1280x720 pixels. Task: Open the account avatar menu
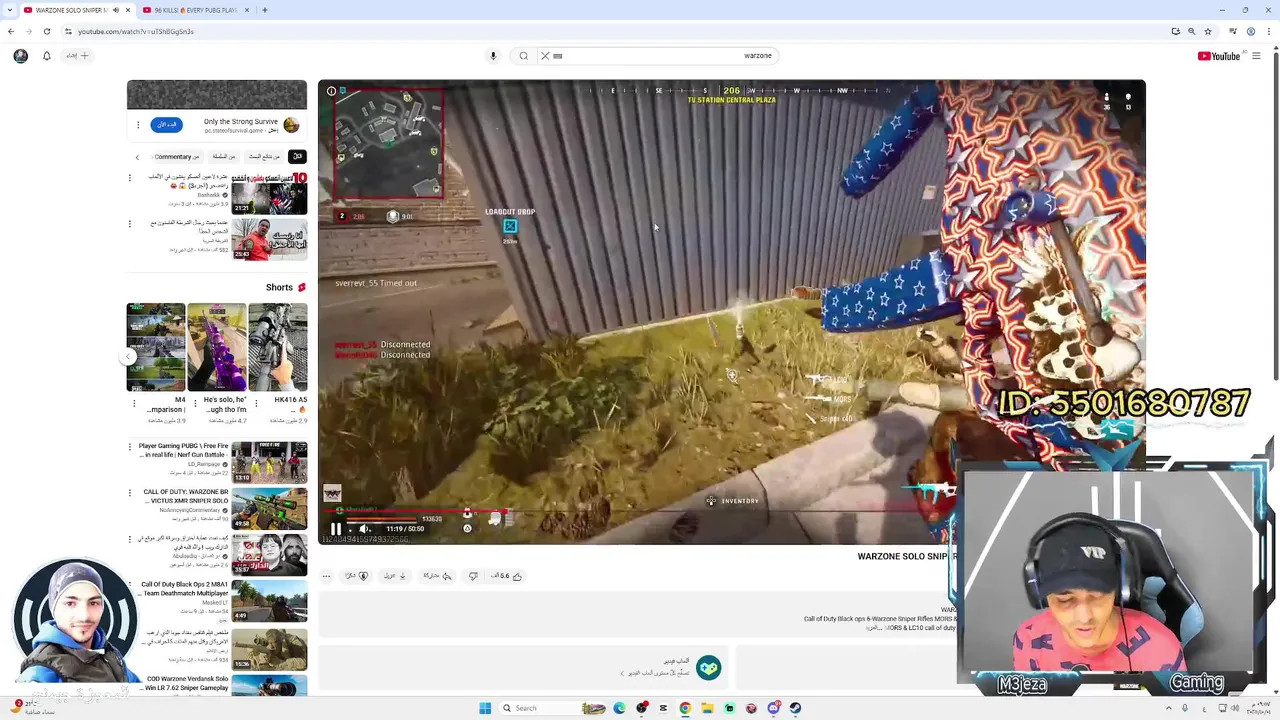click(x=20, y=56)
